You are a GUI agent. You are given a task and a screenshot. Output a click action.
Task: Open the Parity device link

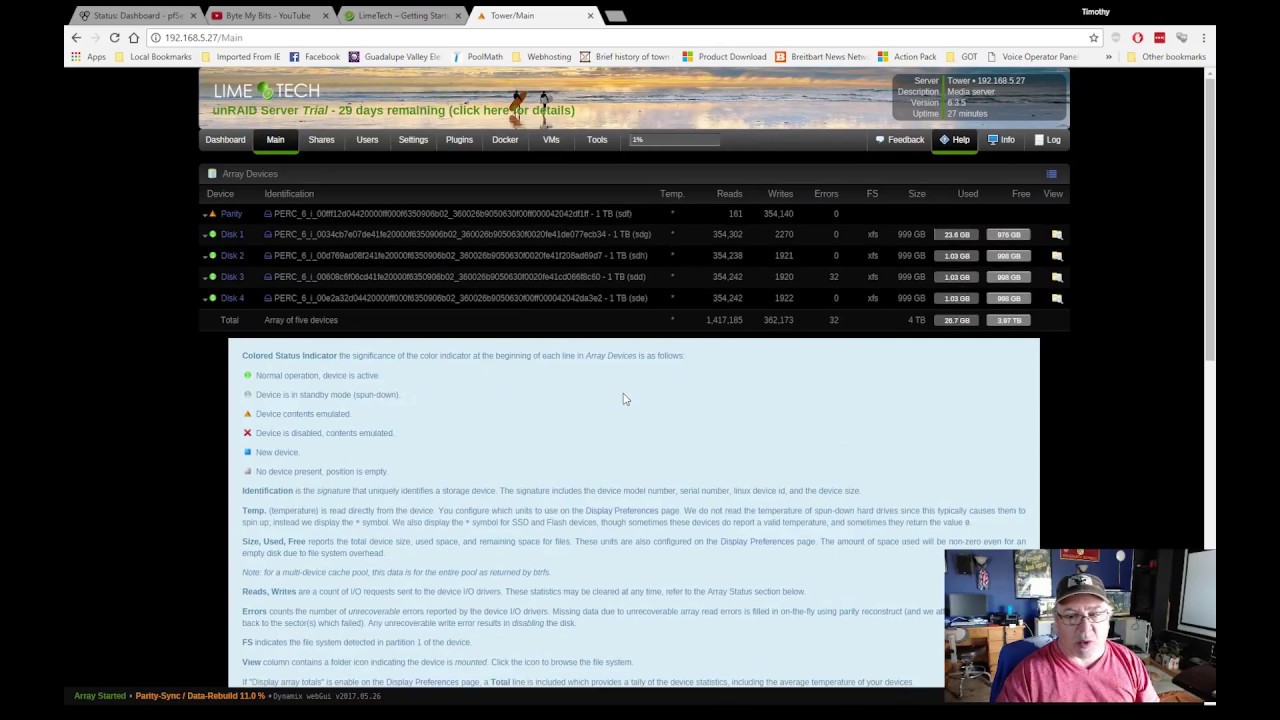[231, 214]
